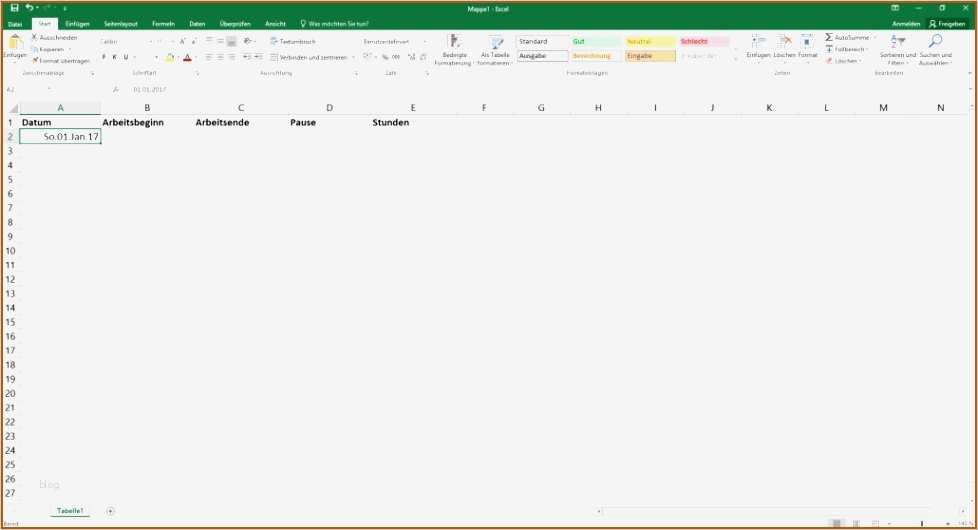Click the red font color A

tap(187, 57)
